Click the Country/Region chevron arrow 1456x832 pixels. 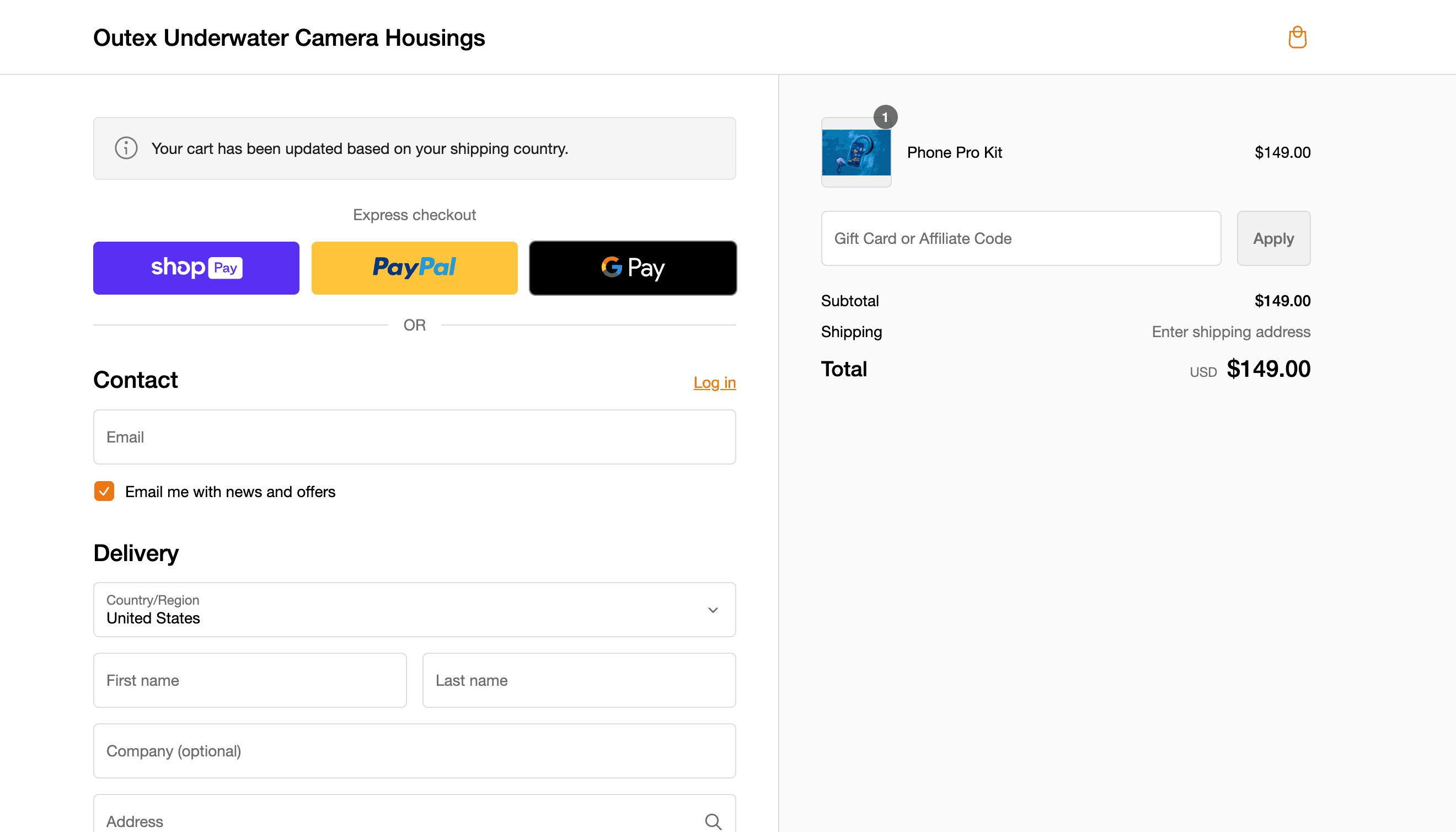(713, 610)
